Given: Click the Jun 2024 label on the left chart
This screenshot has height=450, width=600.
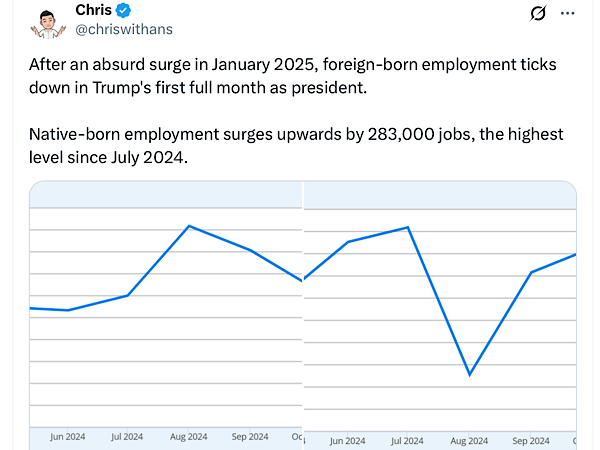Looking at the screenshot, I should click(67, 437).
